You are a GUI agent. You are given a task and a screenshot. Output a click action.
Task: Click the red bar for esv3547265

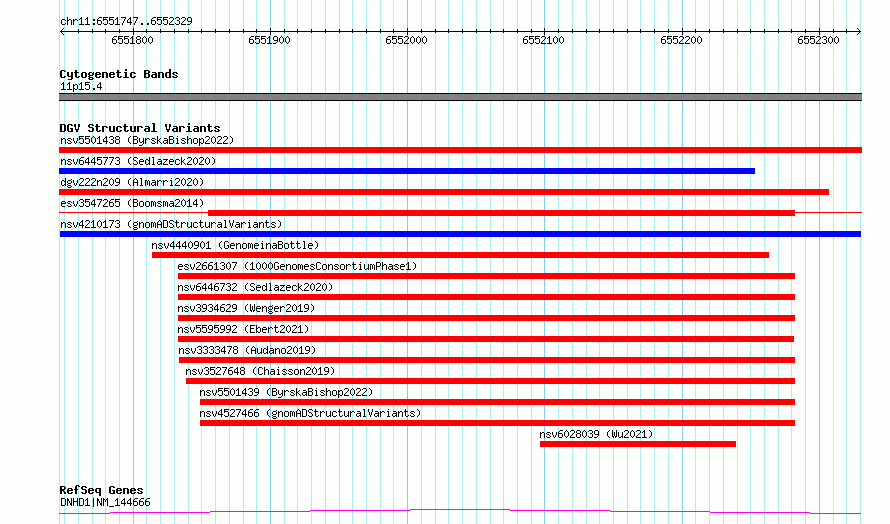coord(501,213)
